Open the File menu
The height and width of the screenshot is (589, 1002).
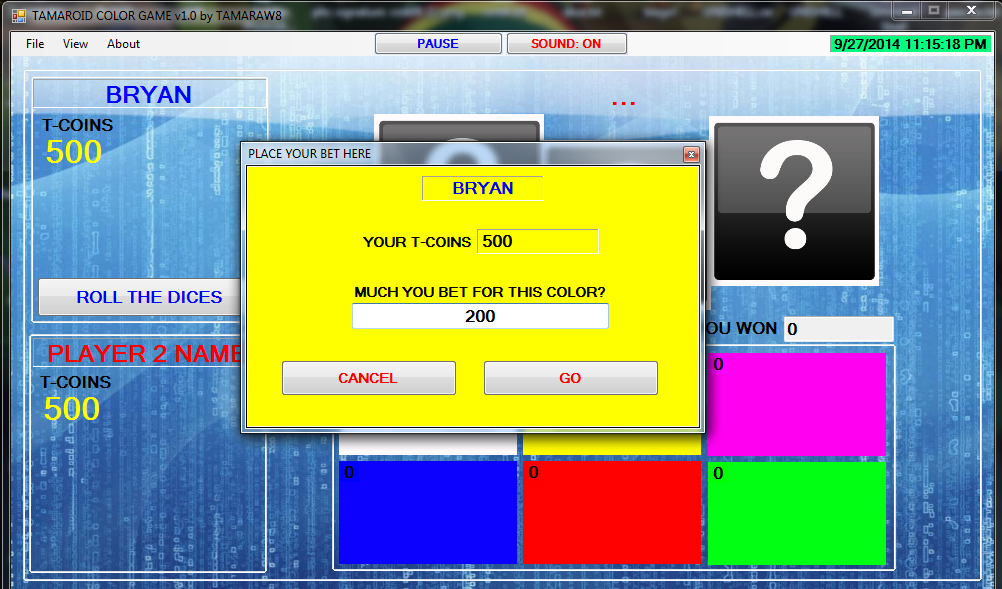point(34,44)
